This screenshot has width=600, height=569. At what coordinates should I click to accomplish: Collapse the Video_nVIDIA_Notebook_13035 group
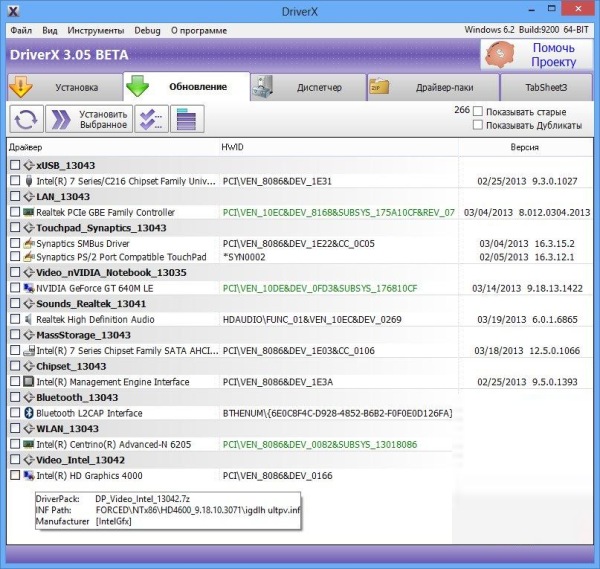click(28, 272)
